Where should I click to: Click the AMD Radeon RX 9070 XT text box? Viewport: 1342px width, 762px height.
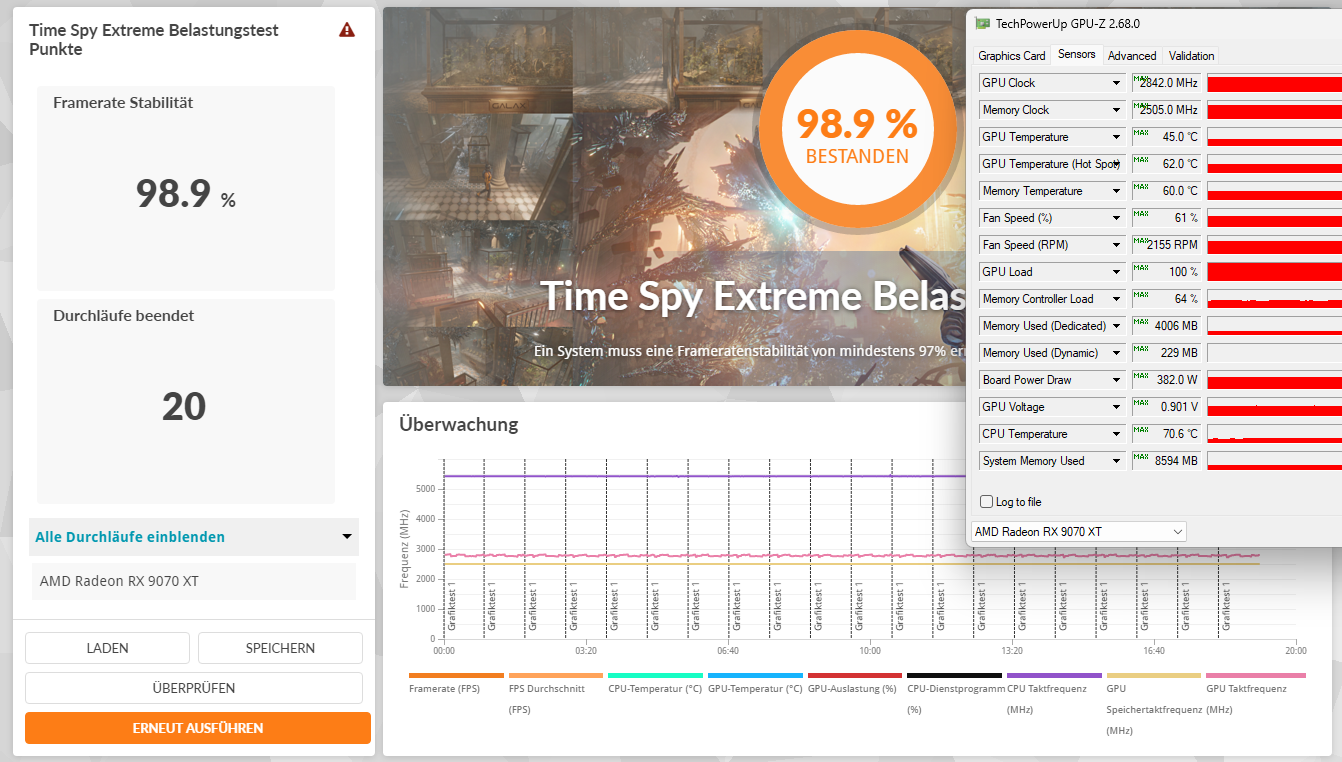194,581
